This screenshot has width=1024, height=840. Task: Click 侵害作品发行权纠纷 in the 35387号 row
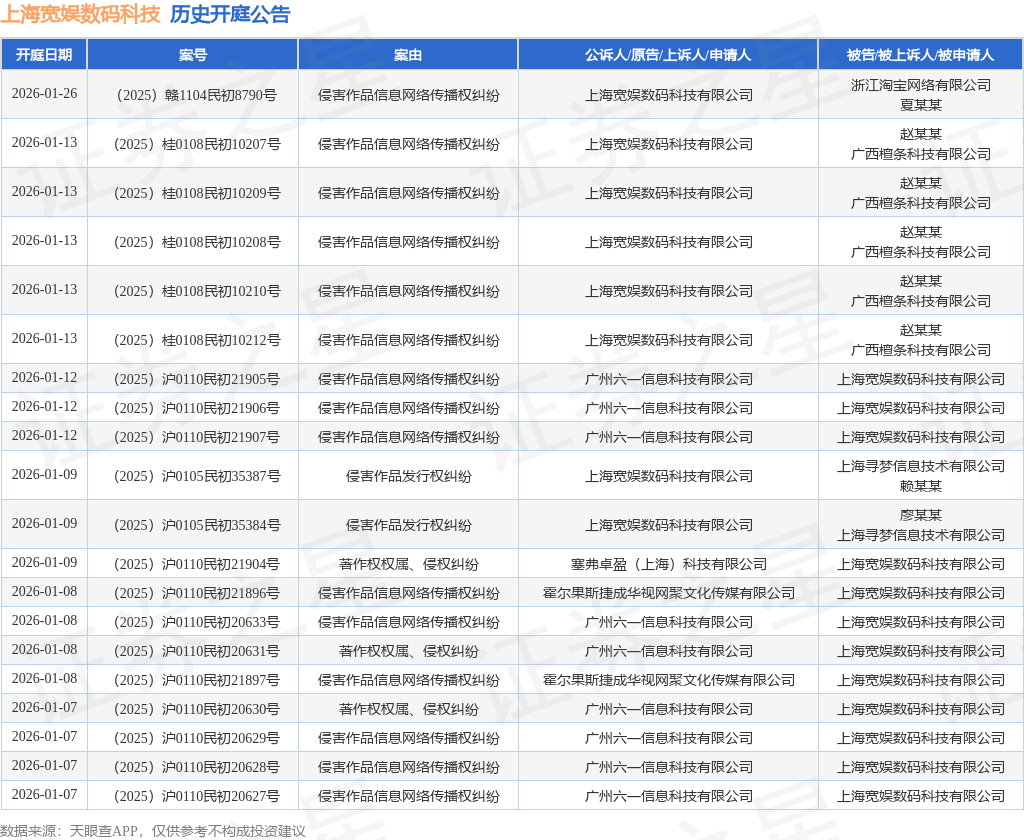coord(408,476)
